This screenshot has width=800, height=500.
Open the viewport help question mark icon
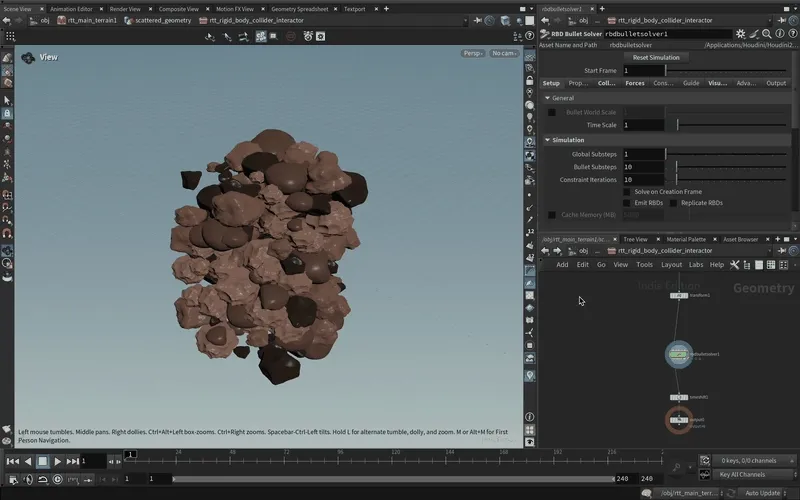click(x=530, y=36)
